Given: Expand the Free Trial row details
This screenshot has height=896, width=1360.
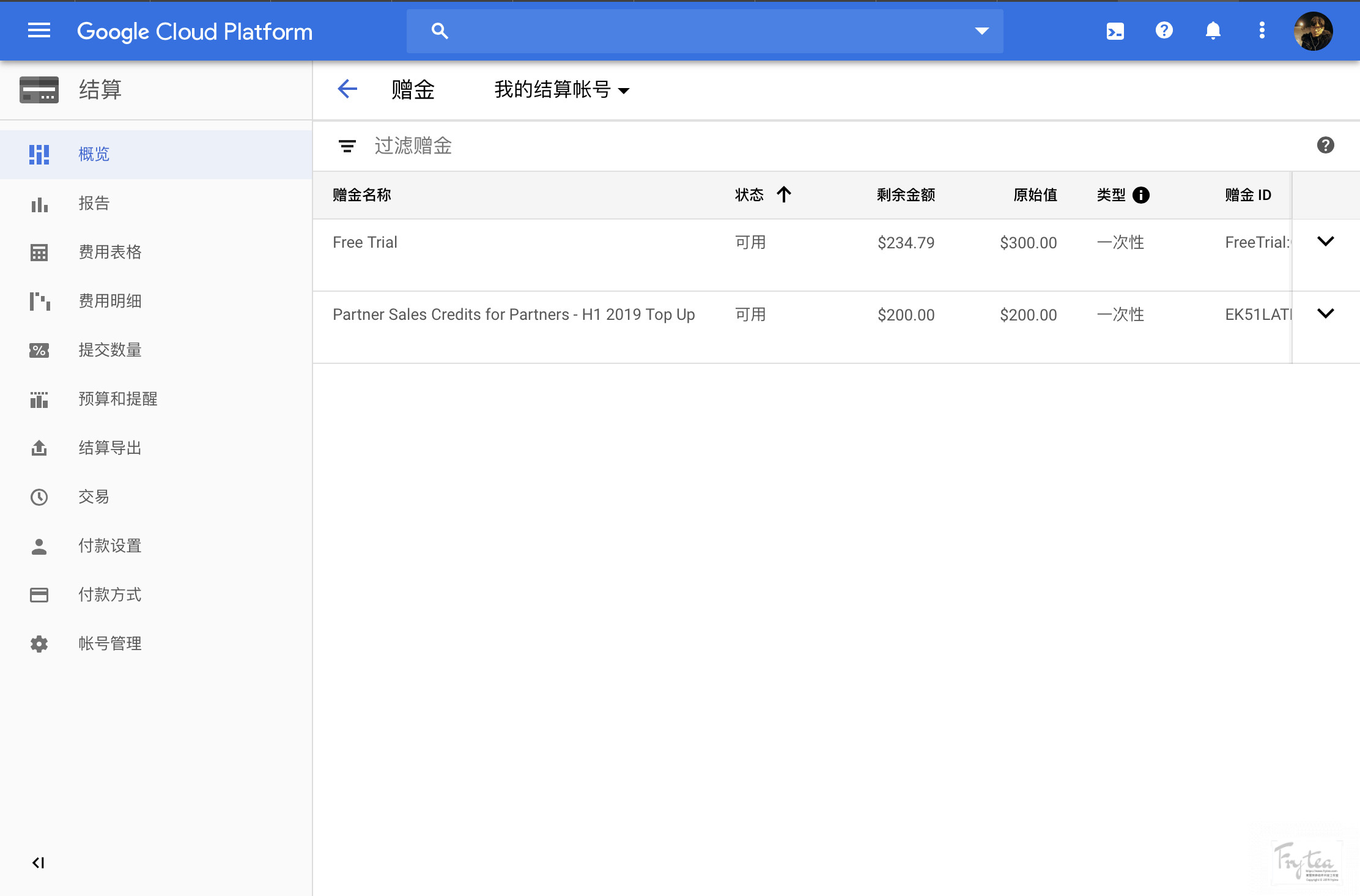Looking at the screenshot, I should point(1325,242).
